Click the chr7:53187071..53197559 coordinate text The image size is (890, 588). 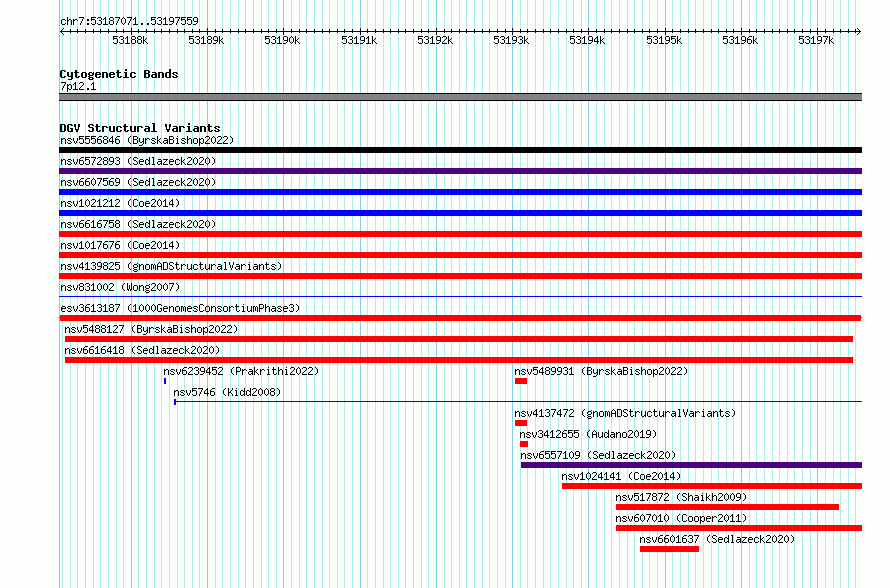coord(129,21)
